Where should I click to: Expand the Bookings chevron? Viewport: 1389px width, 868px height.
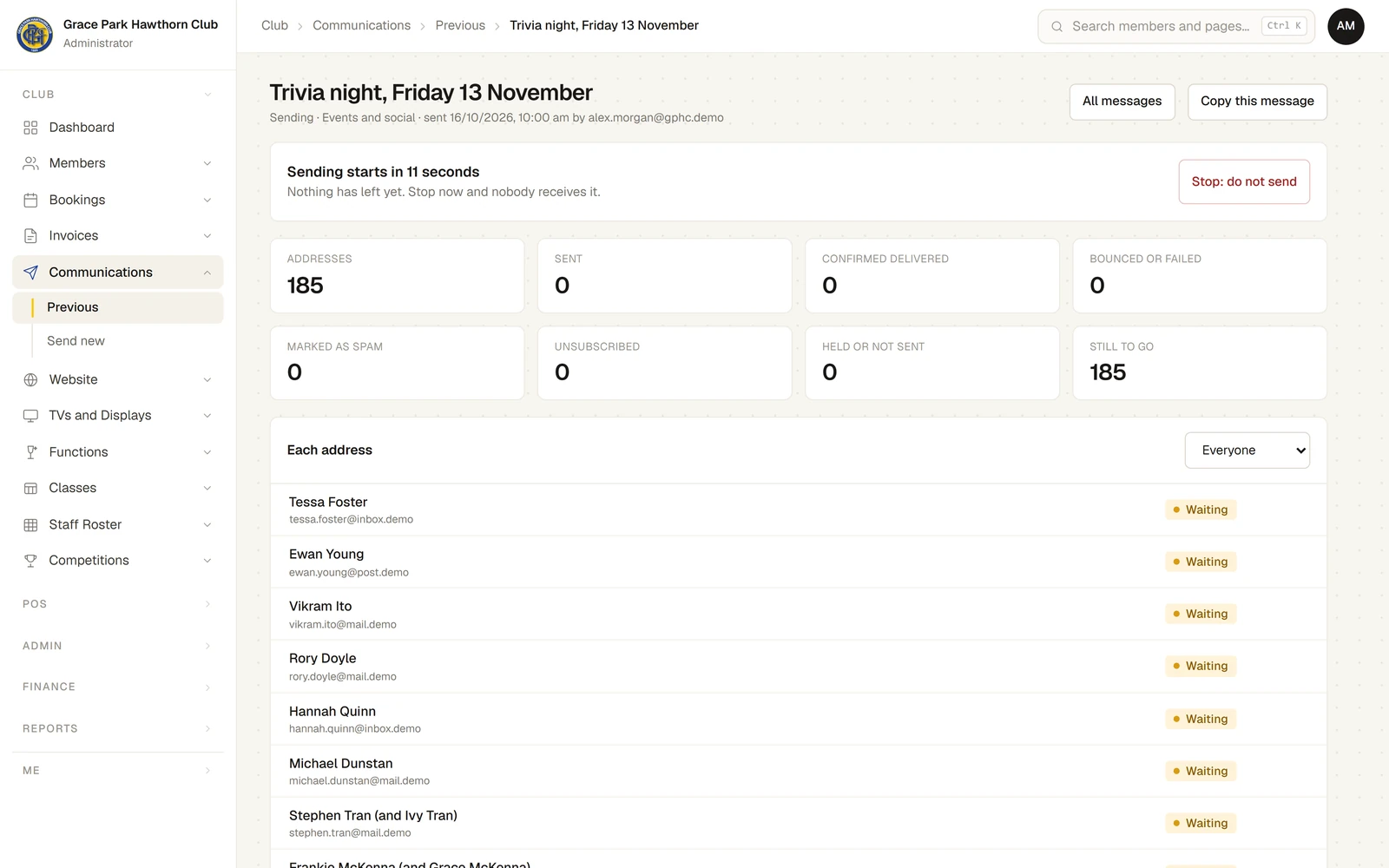coord(207,200)
